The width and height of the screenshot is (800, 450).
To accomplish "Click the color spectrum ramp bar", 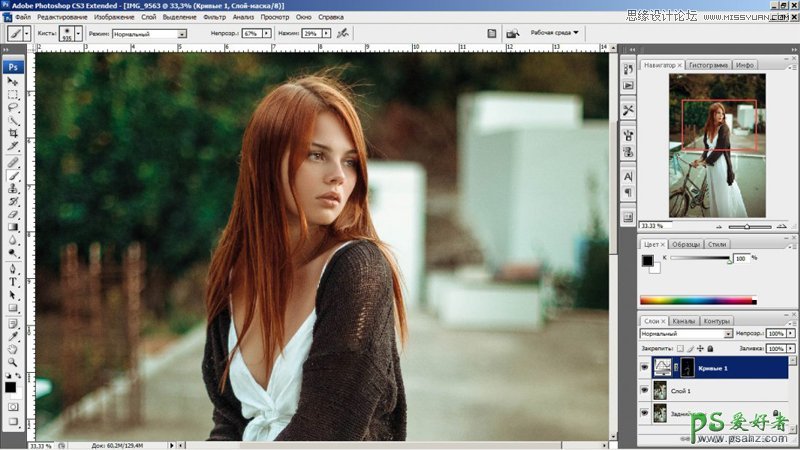I will [x=697, y=300].
